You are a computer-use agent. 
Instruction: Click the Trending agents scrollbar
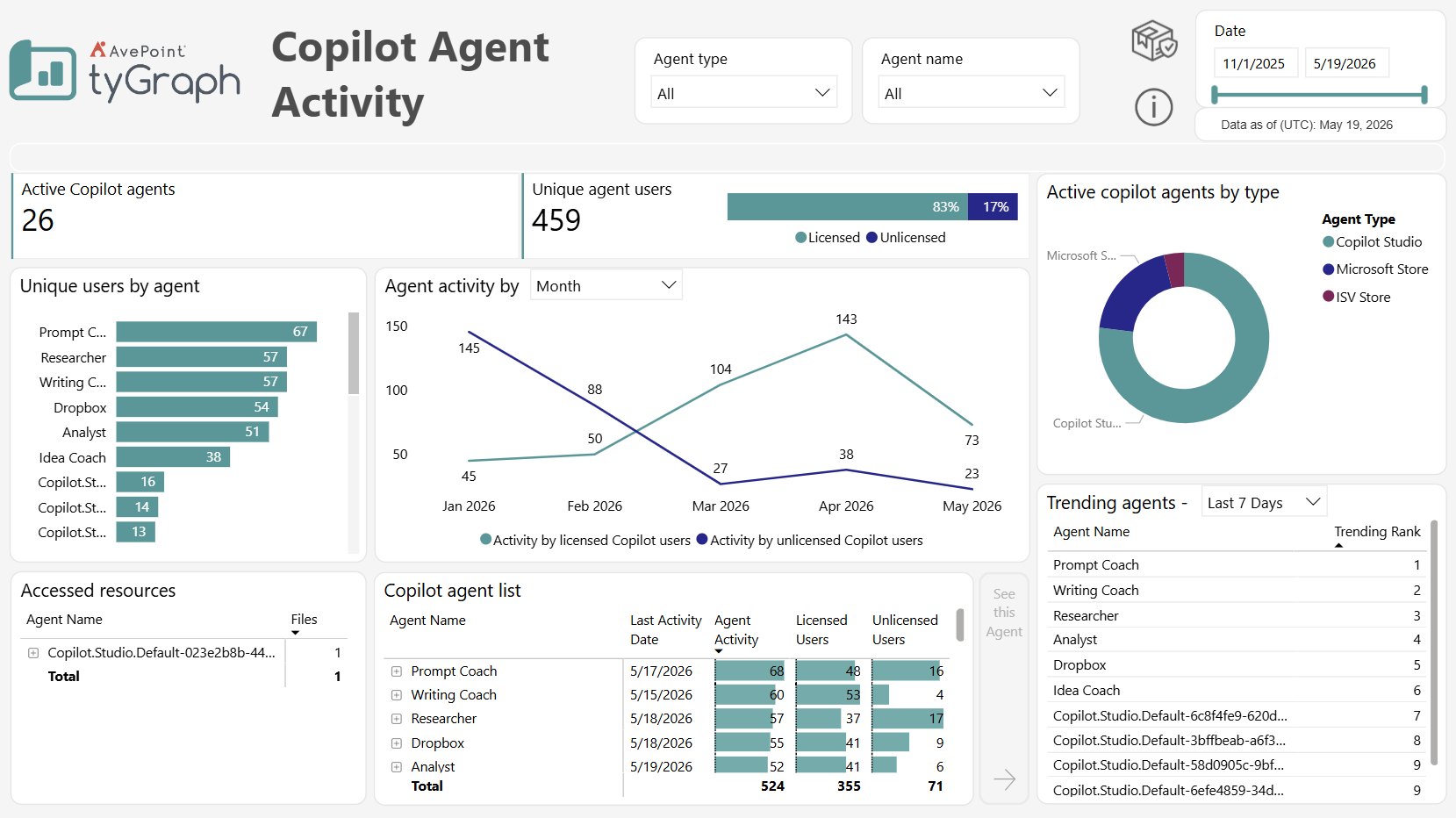1434,642
